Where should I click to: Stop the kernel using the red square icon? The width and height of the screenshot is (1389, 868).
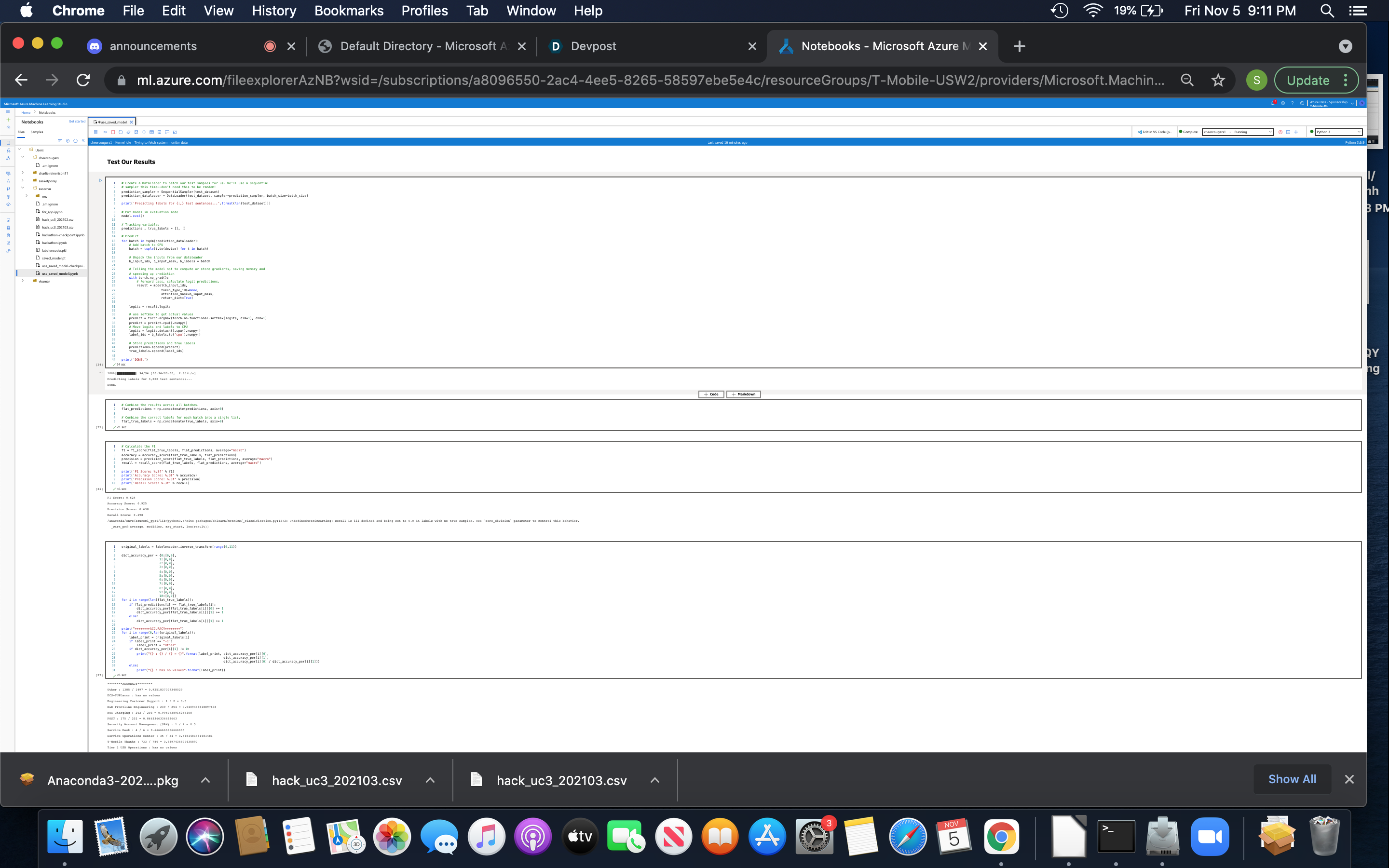pyautogui.click(x=113, y=132)
